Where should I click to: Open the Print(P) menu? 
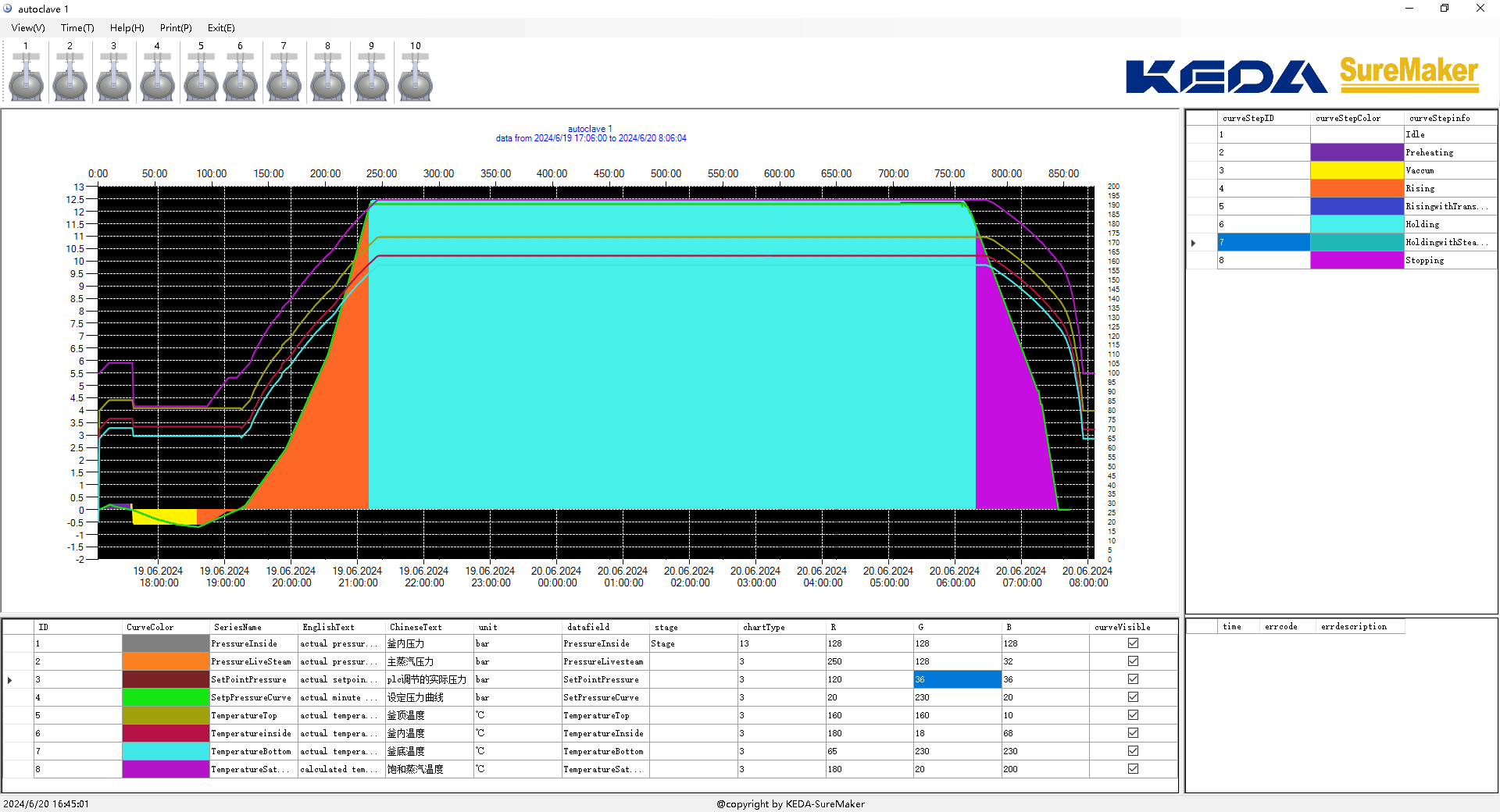[176, 28]
